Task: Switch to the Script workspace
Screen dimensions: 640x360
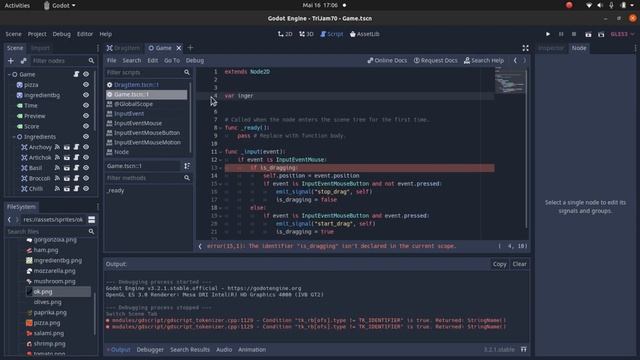Action: point(331,34)
